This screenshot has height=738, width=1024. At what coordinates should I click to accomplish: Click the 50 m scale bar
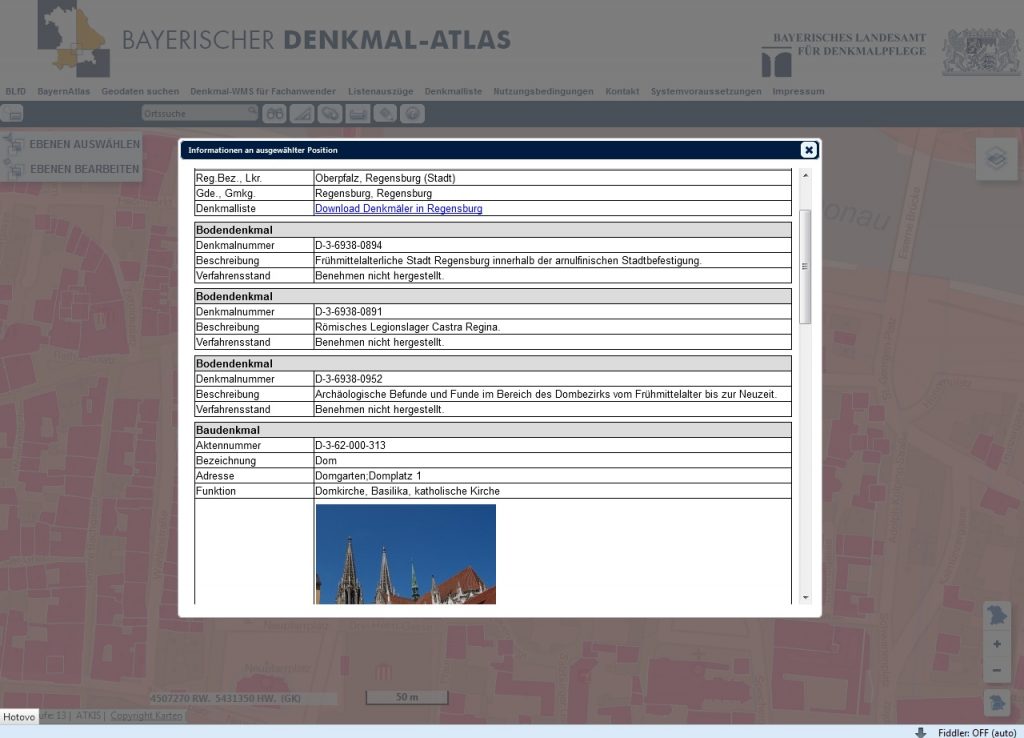point(407,698)
